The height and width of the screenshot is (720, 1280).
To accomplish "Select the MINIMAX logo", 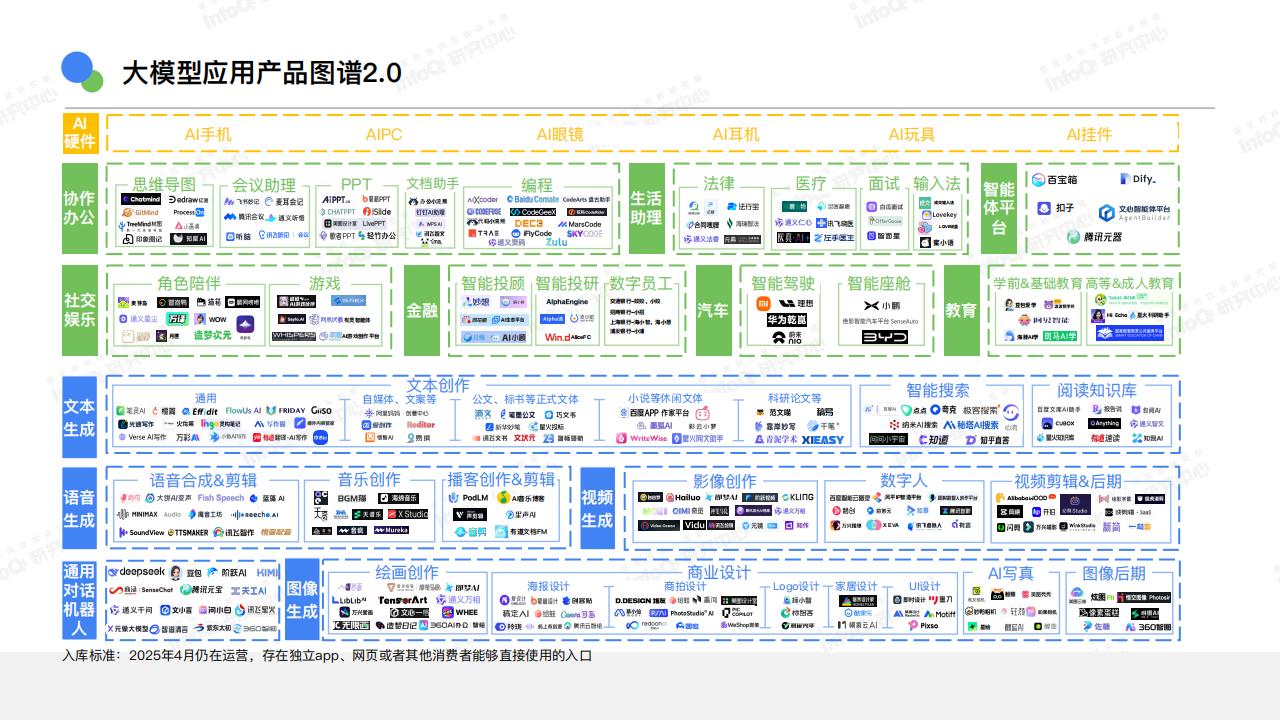I will tap(137, 515).
